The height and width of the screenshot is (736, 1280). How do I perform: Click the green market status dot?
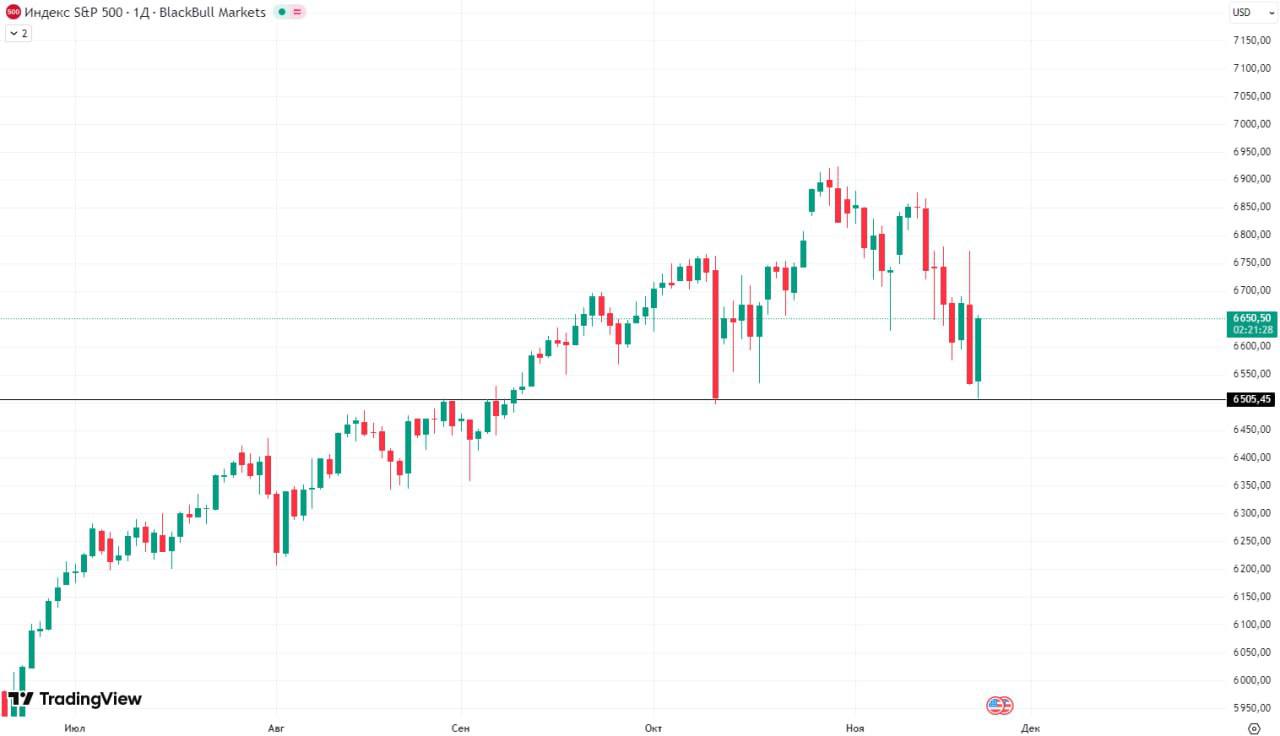[x=283, y=12]
